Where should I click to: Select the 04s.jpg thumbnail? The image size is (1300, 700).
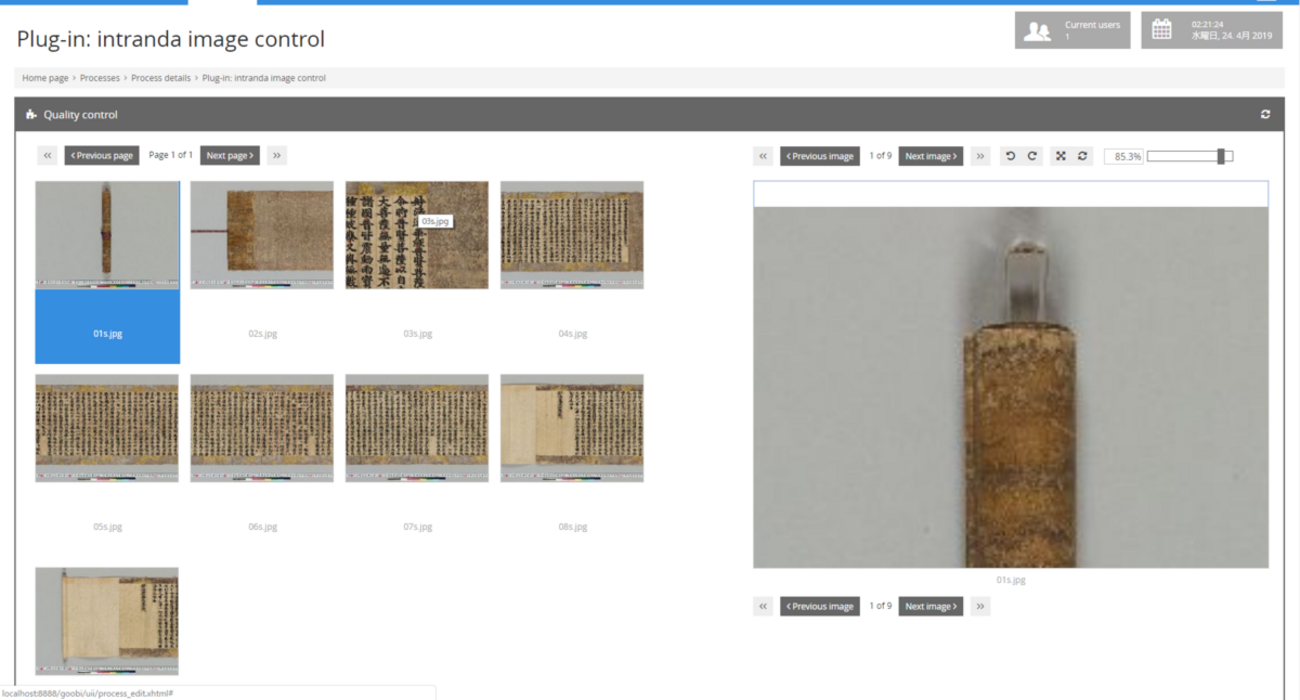(x=572, y=236)
